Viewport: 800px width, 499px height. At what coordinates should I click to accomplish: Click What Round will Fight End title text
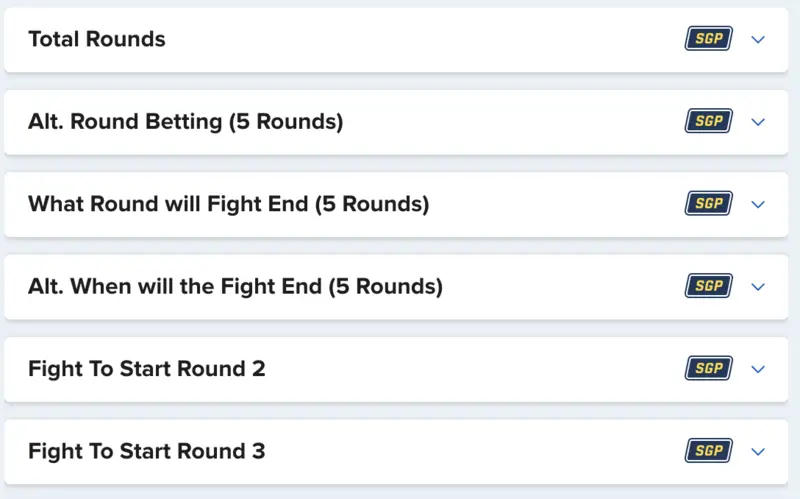click(228, 204)
